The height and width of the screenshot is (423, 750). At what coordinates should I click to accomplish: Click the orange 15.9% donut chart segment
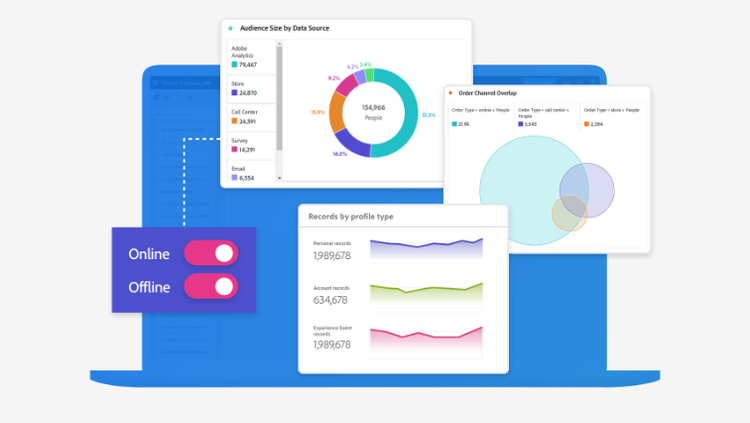pyautogui.click(x=336, y=112)
